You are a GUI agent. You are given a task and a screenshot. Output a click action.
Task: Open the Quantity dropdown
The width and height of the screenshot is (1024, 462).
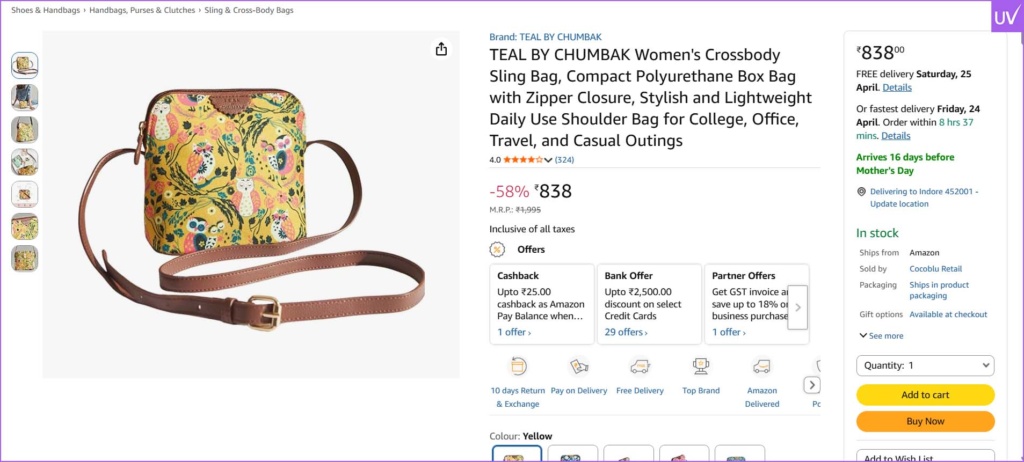925,366
